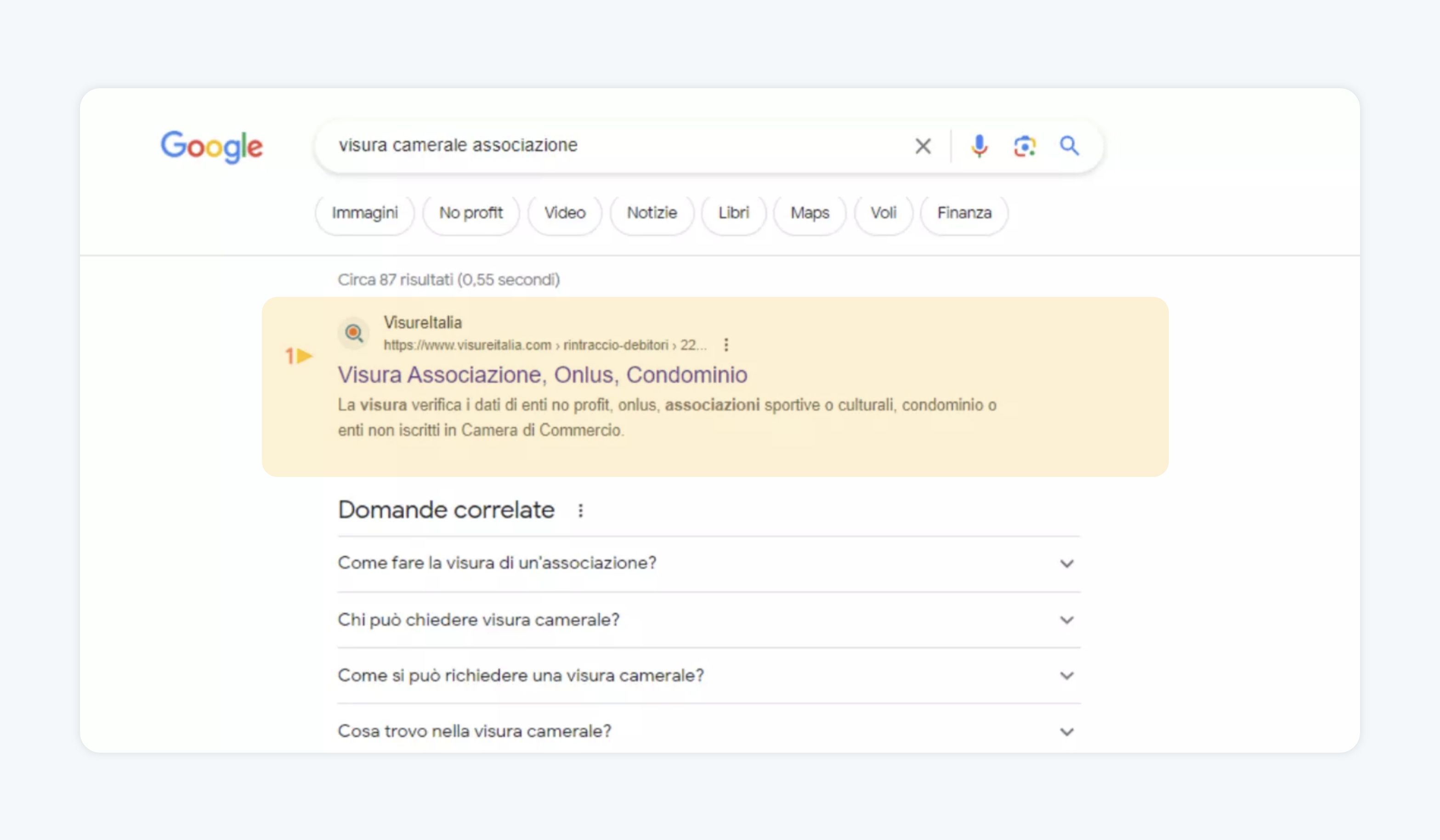The width and height of the screenshot is (1440, 840).
Task: Click the visureitalia.com URL breadcrumb
Action: tap(544, 345)
